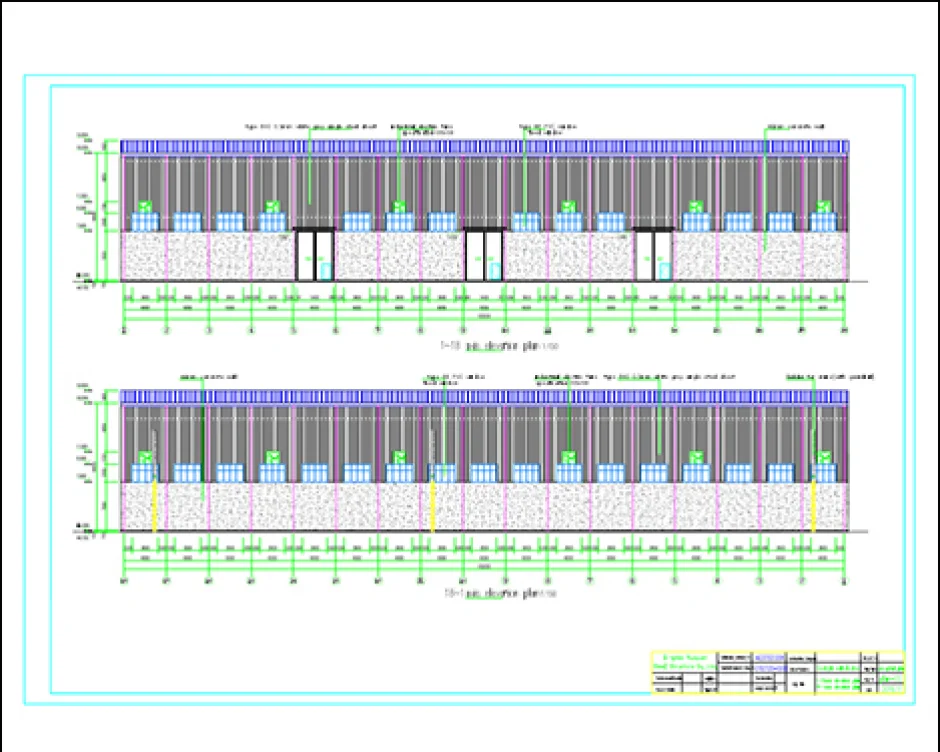Click the leftmost yellow column in lower elevation

click(154, 505)
